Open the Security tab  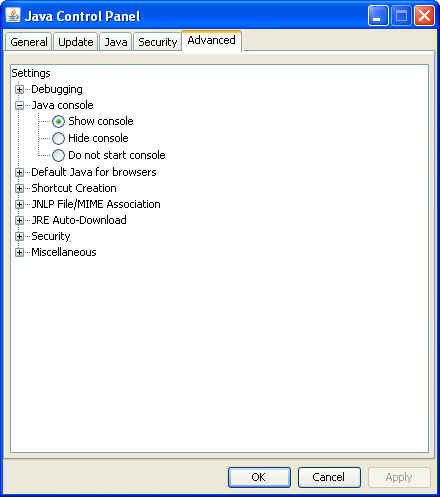158,42
